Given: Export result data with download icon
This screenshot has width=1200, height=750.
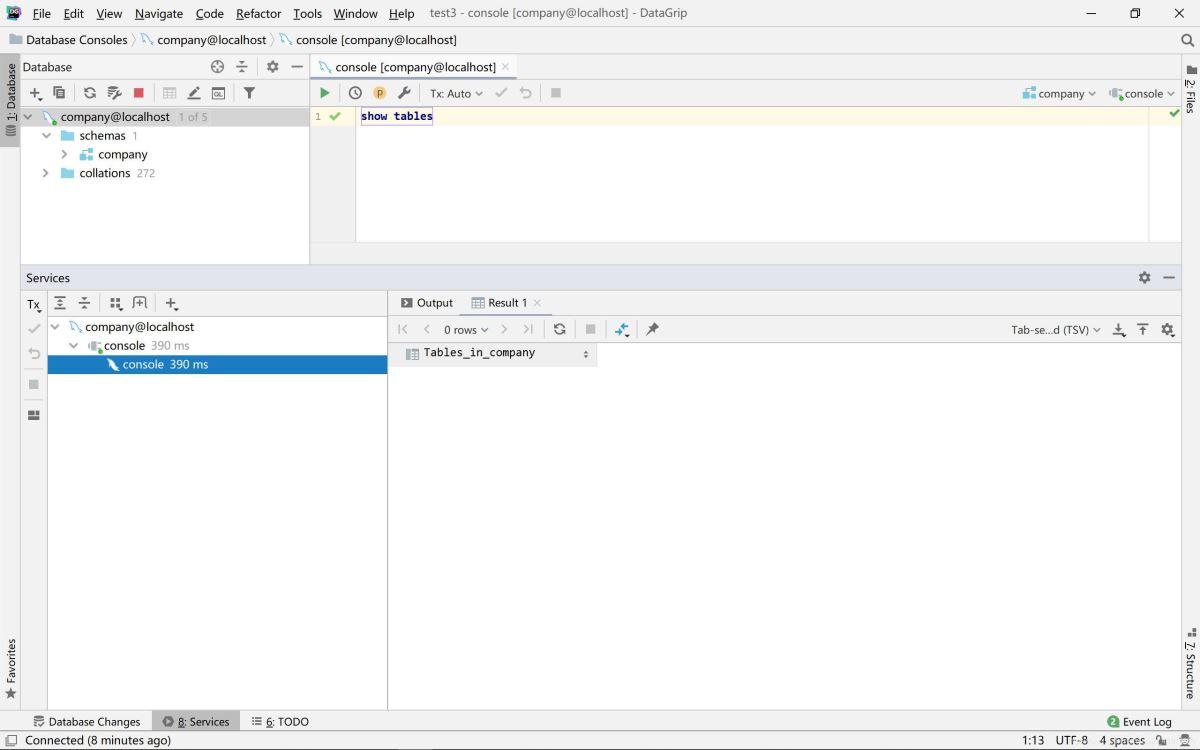Looking at the screenshot, I should point(1119,329).
